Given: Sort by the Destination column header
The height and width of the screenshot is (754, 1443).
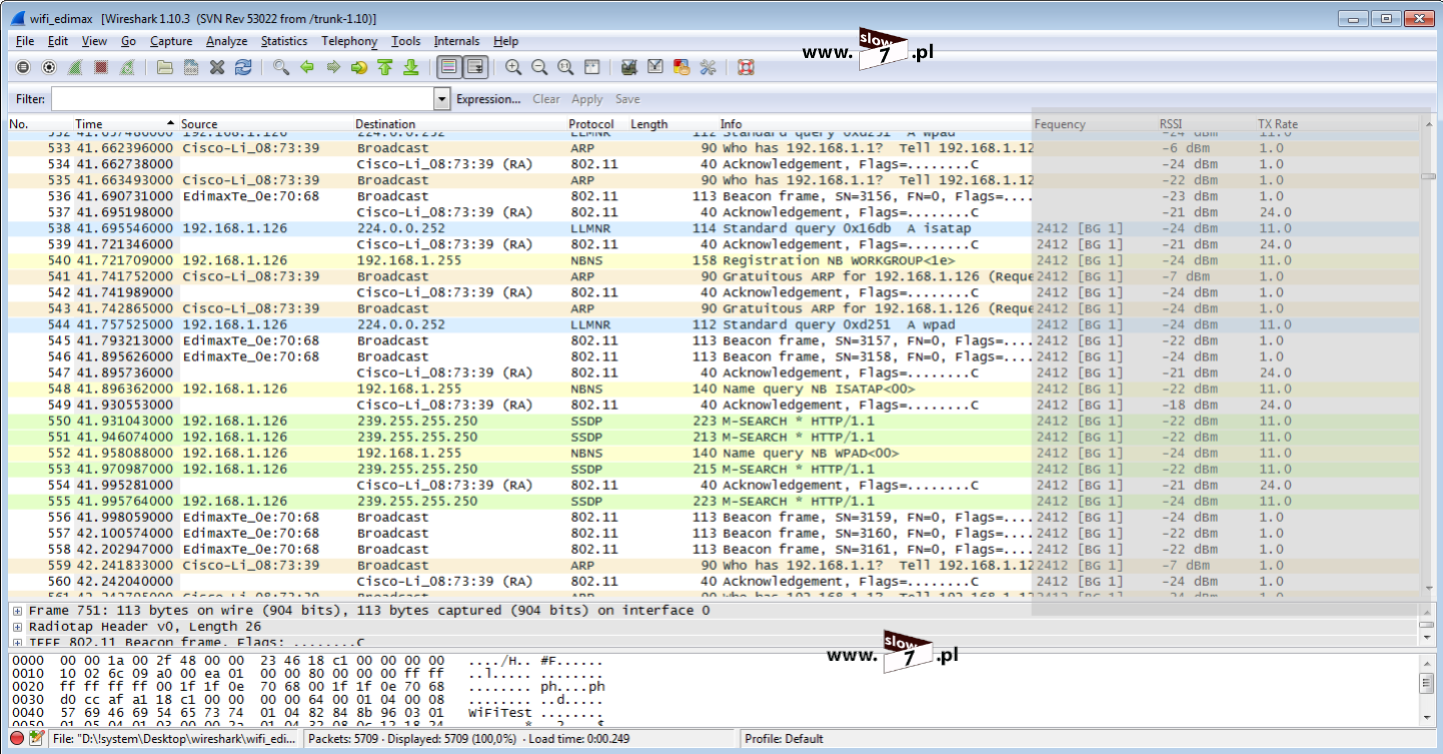Looking at the screenshot, I should [x=385, y=124].
